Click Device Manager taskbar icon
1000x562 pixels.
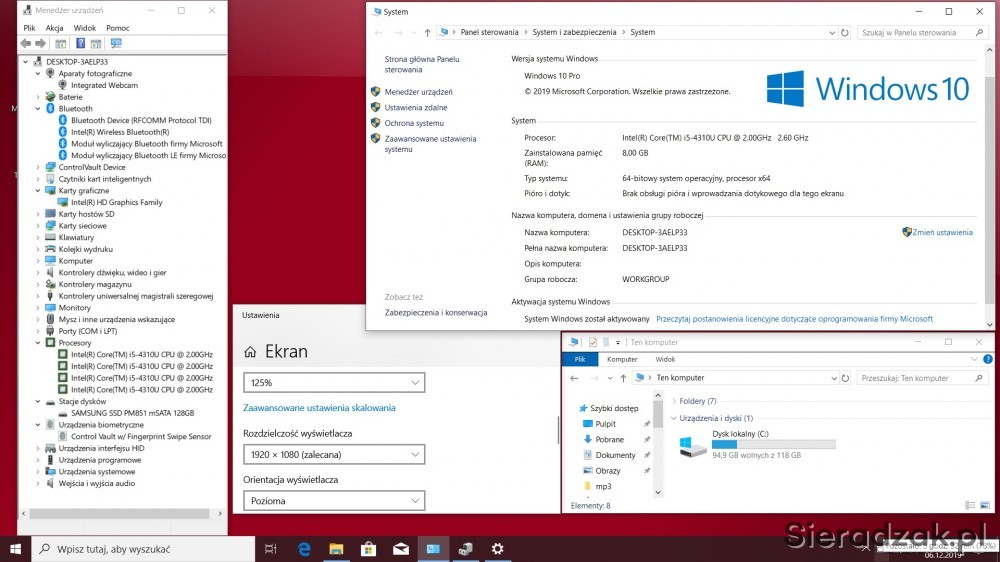466,549
